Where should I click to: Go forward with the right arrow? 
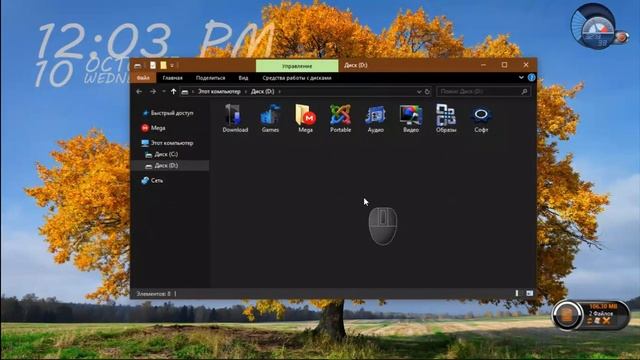click(153, 91)
